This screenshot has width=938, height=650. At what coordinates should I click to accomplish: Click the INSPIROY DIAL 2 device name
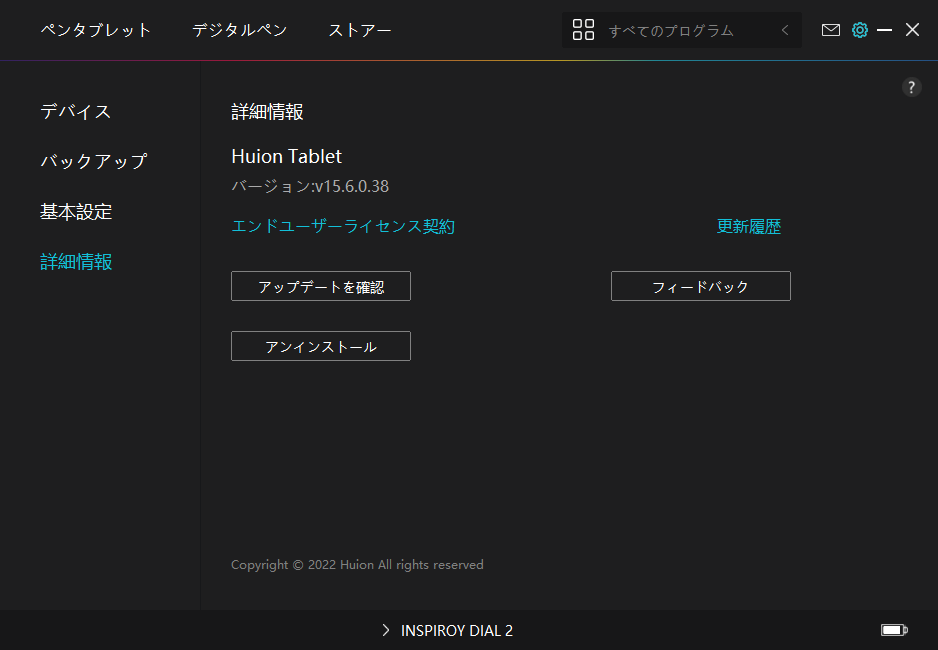click(x=456, y=630)
